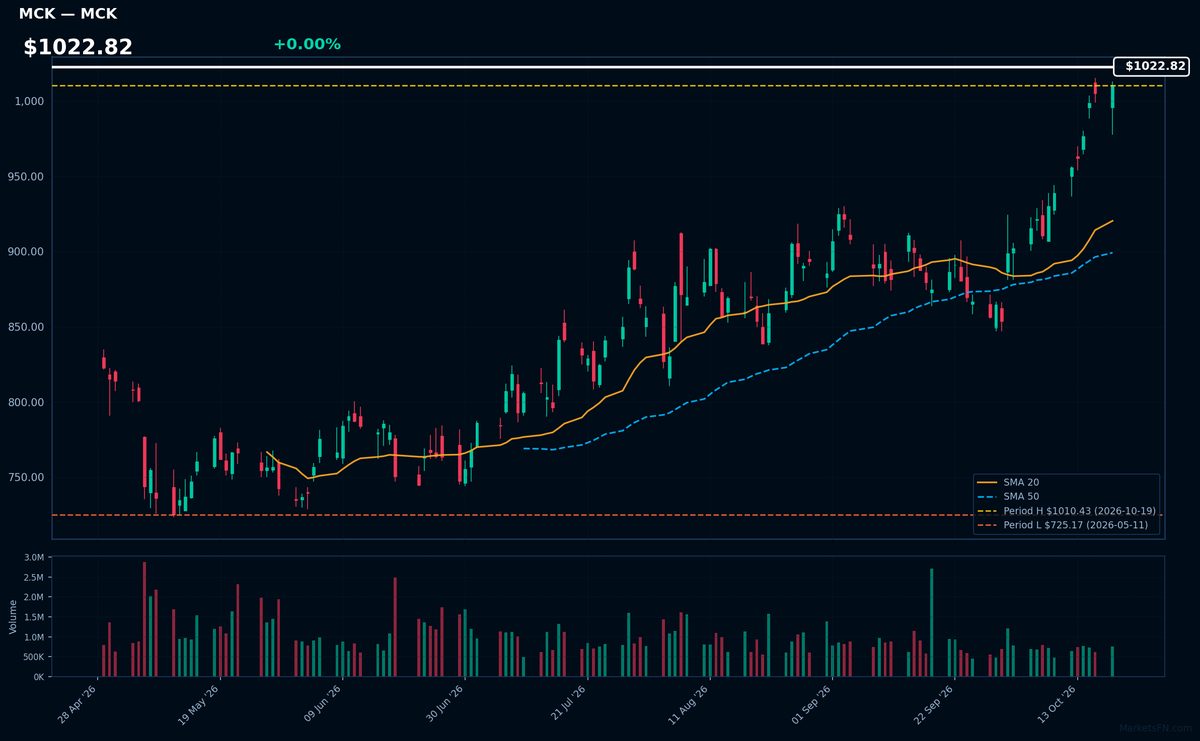Click the 21 Jul '26 date label

point(567,704)
